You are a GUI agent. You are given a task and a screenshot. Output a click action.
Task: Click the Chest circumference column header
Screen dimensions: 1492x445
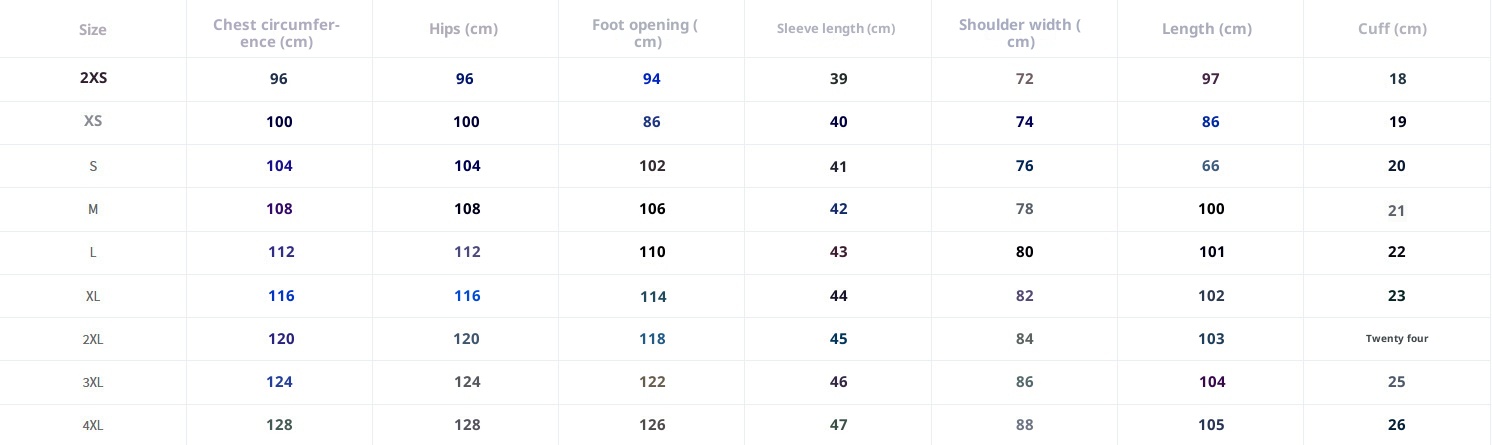(279, 33)
